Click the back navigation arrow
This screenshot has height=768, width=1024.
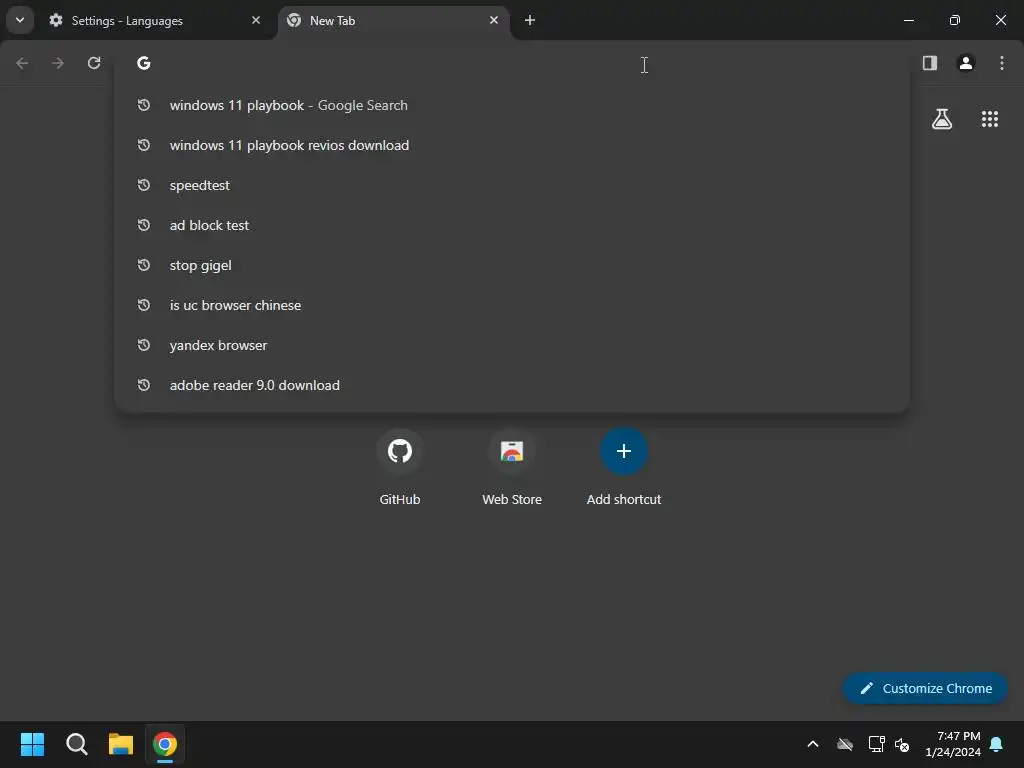(22, 63)
